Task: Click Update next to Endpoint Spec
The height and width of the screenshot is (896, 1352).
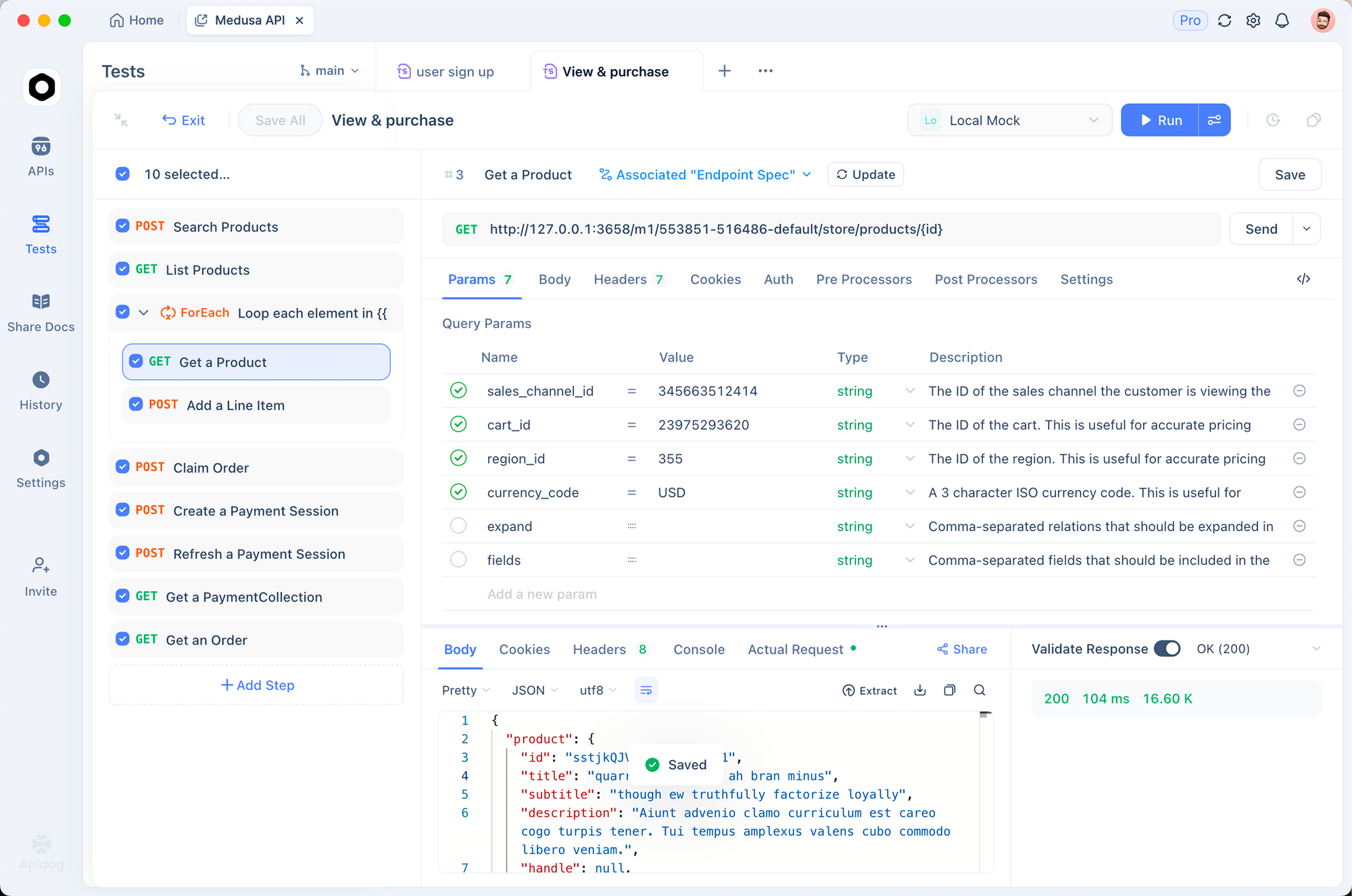Action: pos(865,174)
